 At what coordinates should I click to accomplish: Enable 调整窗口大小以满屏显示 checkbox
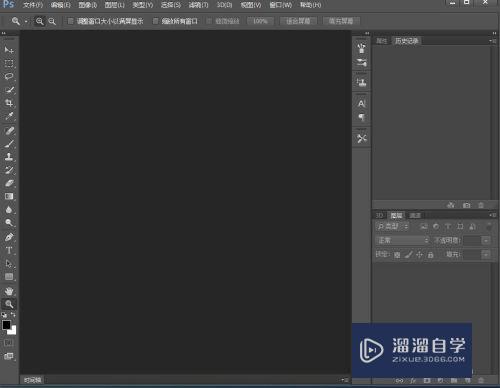click(x=71, y=21)
